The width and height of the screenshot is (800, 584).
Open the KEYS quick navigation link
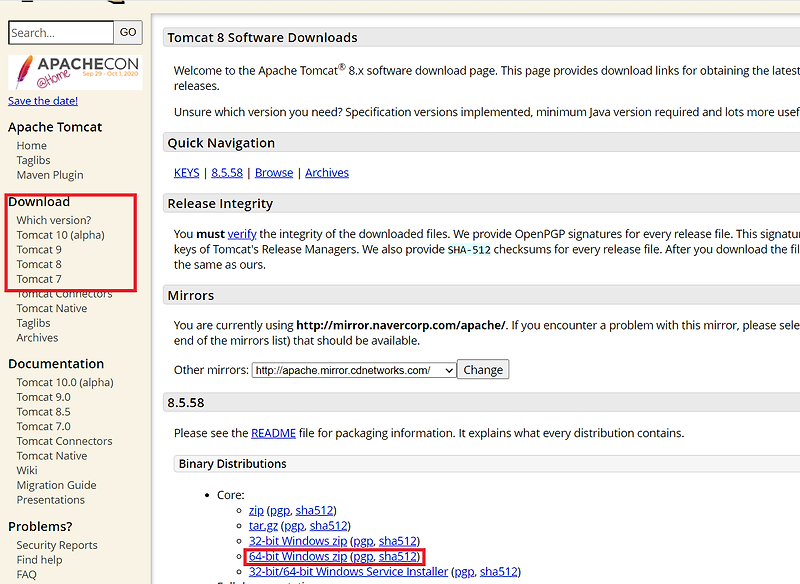point(186,173)
